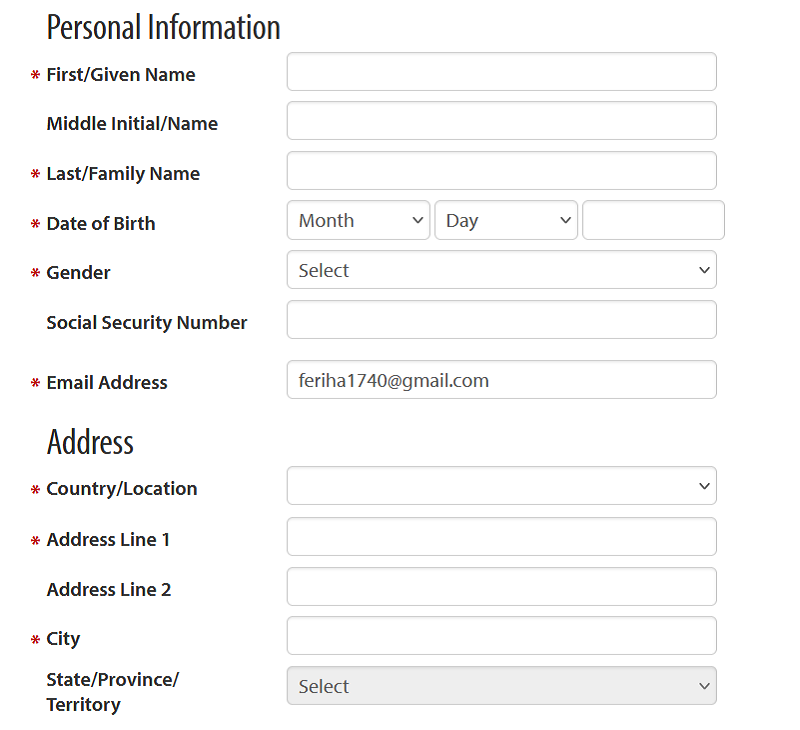Expand the Gender select dropdown

(x=502, y=270)
